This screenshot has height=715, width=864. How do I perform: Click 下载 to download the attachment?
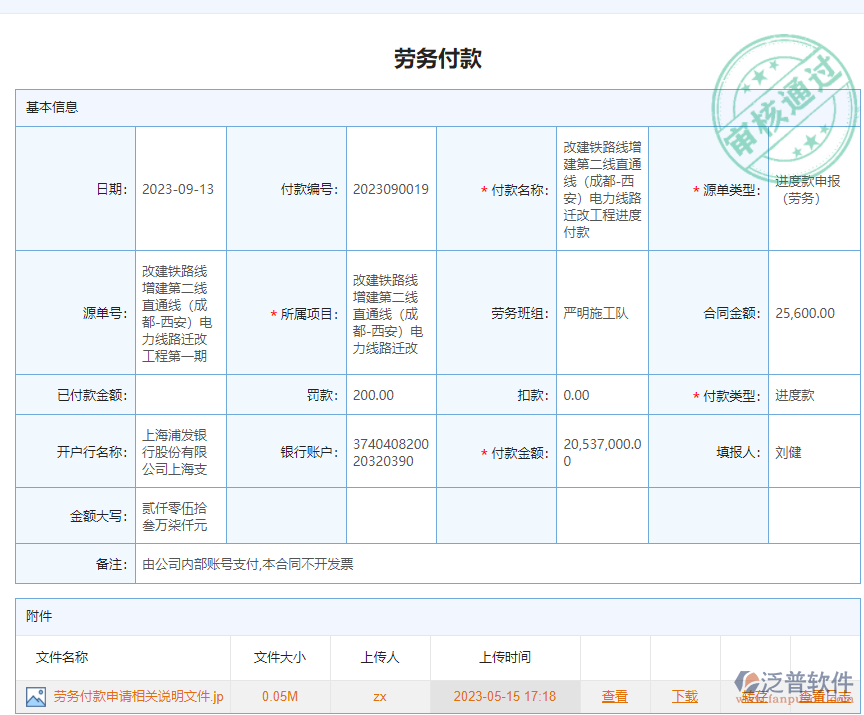(x=684, y=695)
